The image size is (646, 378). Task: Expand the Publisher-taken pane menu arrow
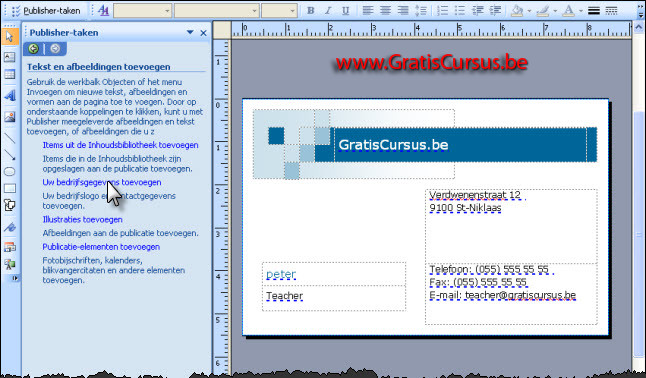[190, 32]
